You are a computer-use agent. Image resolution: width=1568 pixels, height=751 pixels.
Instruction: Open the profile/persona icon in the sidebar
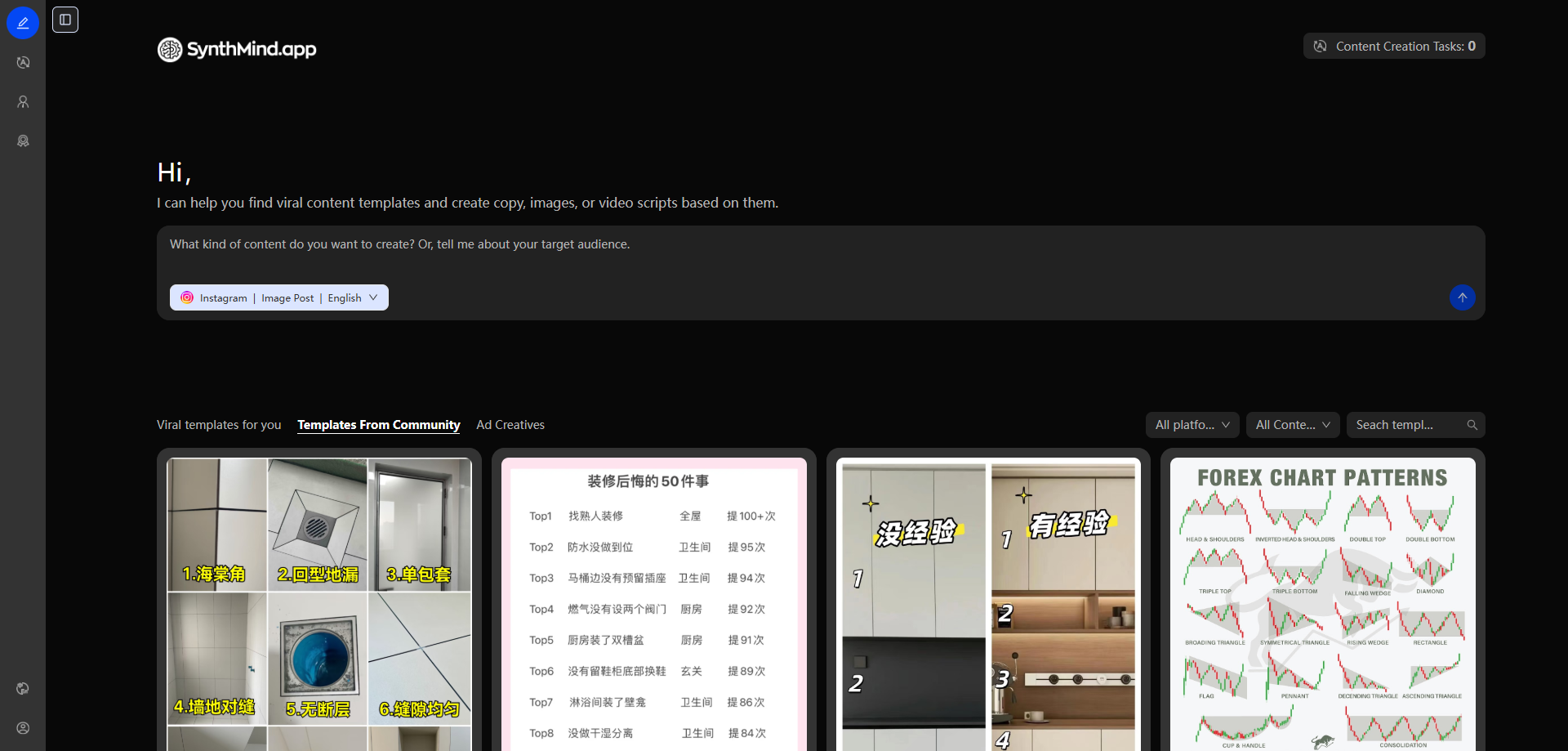point(23,101)
